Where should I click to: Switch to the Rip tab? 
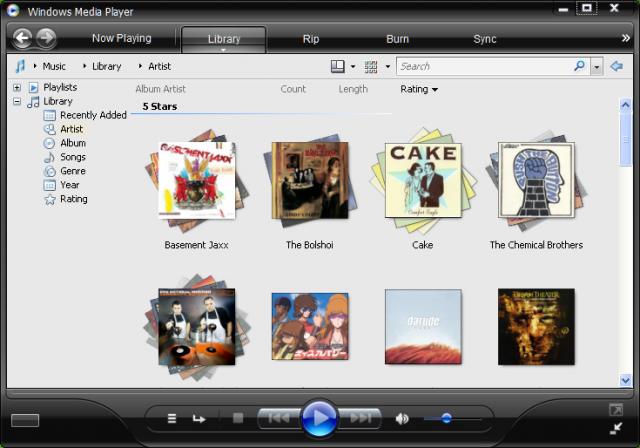[311, 39]
